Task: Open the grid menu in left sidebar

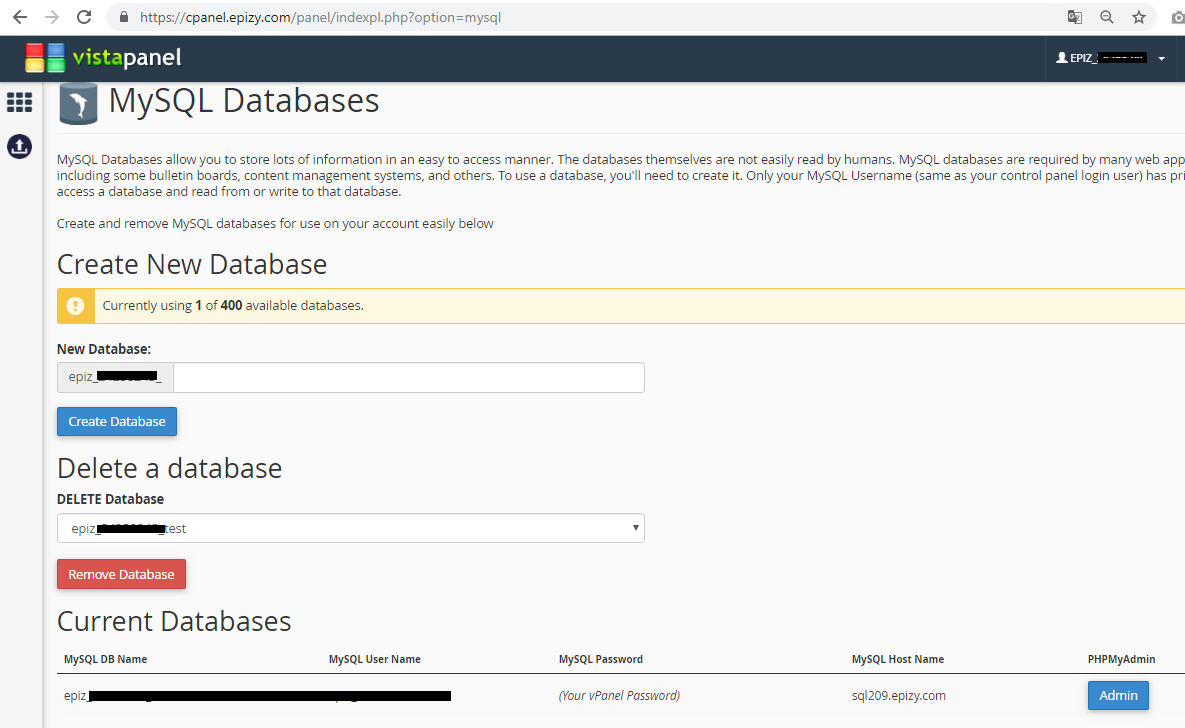Action: (19, 102)
